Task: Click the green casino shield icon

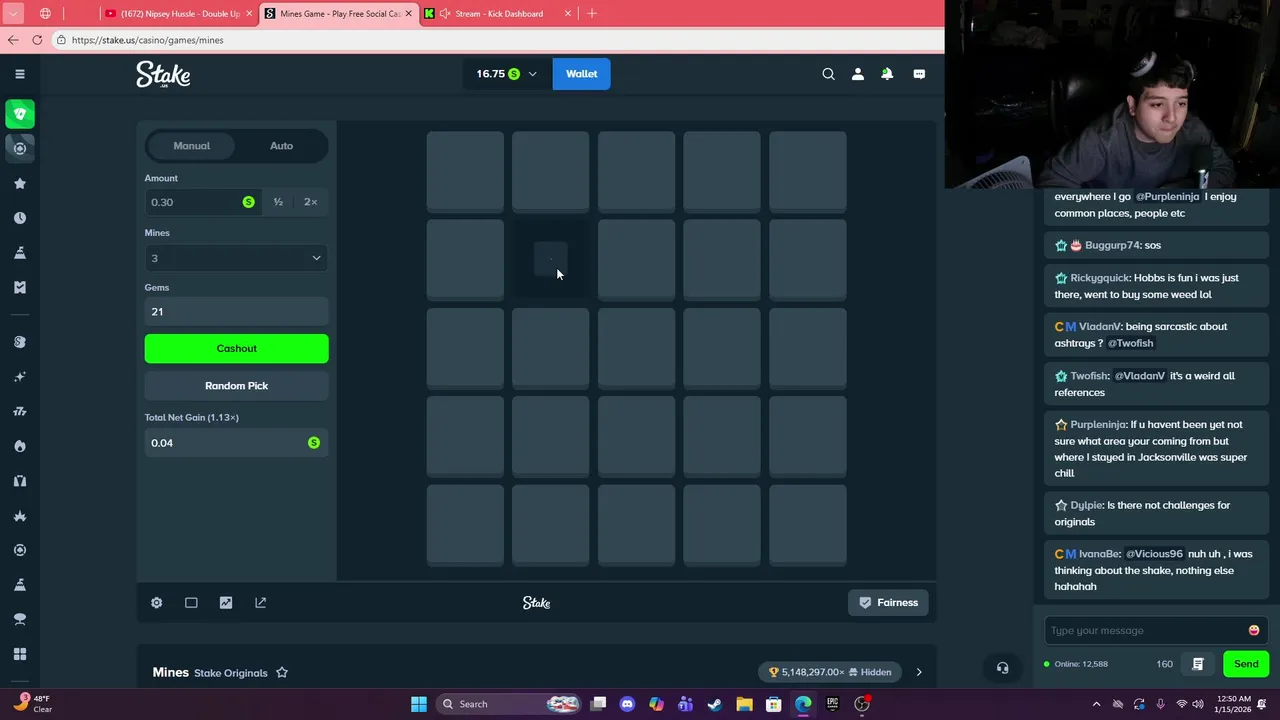Action: [20, 114]
